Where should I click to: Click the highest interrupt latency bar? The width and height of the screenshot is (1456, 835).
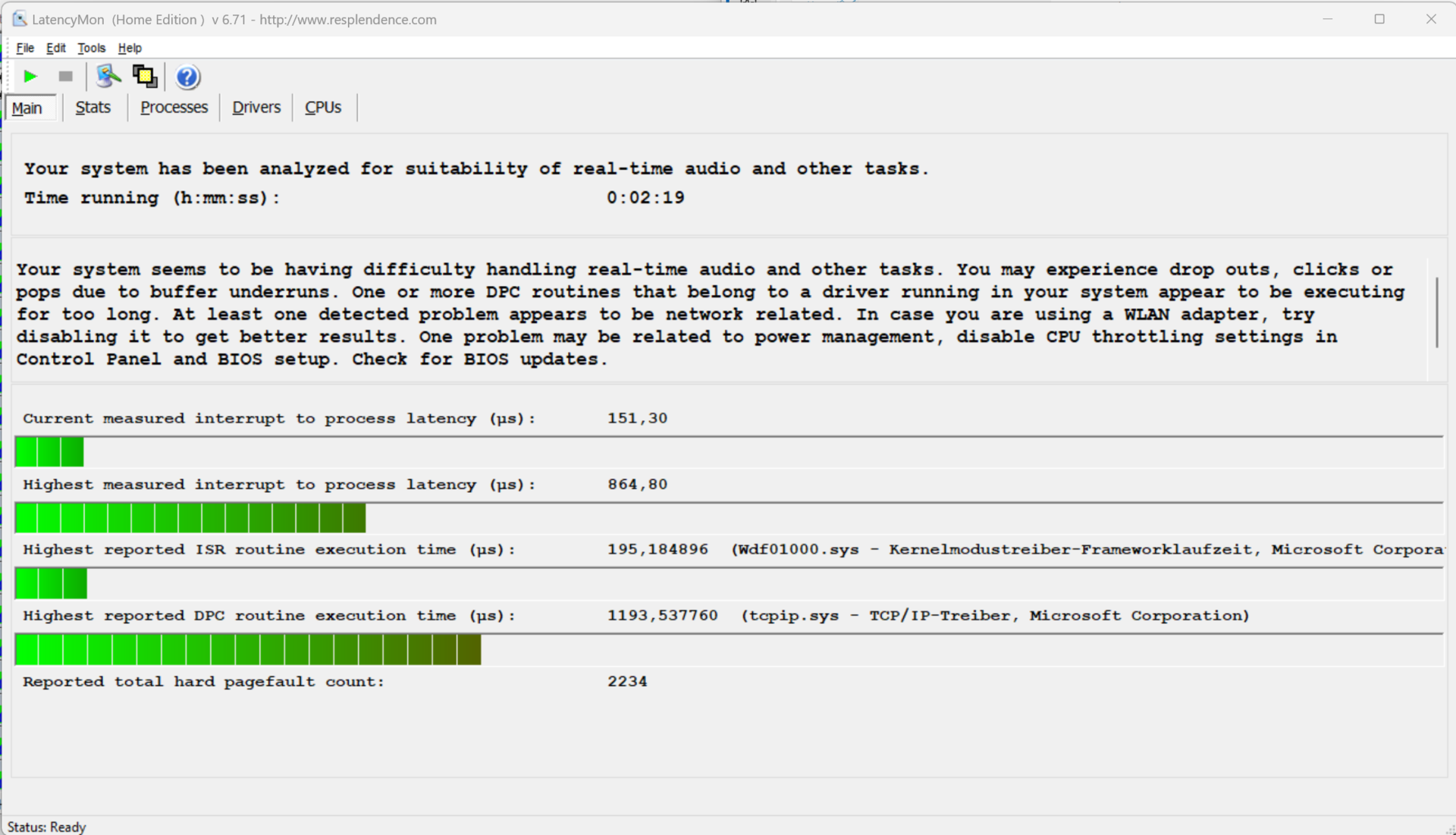pyautogui.click(x=190, y=518)
